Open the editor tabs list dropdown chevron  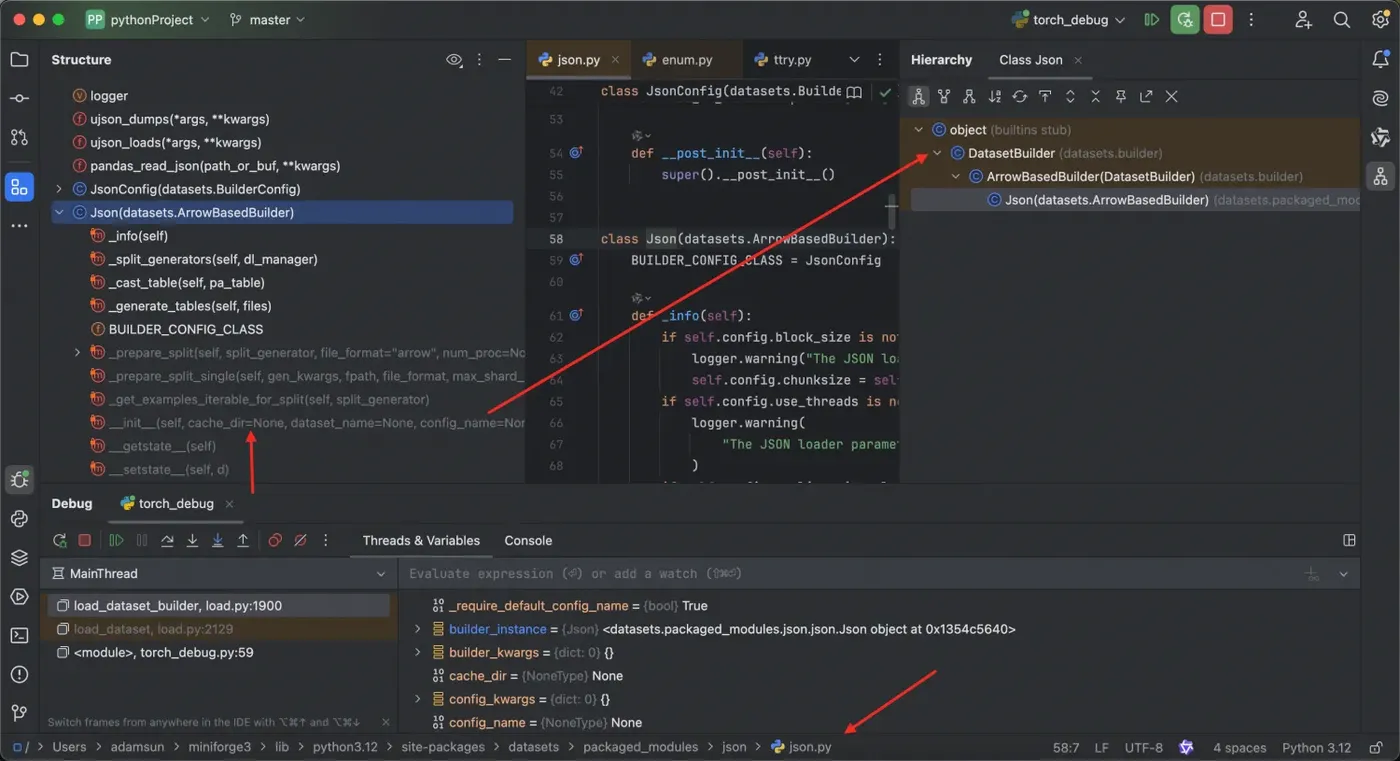854,60
